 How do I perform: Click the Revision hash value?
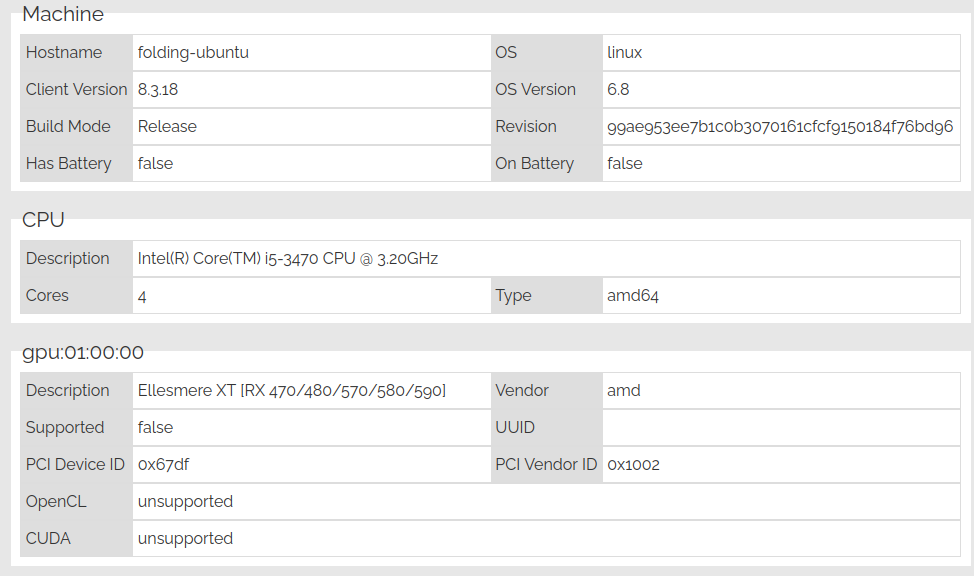click(x=780, y=127)
